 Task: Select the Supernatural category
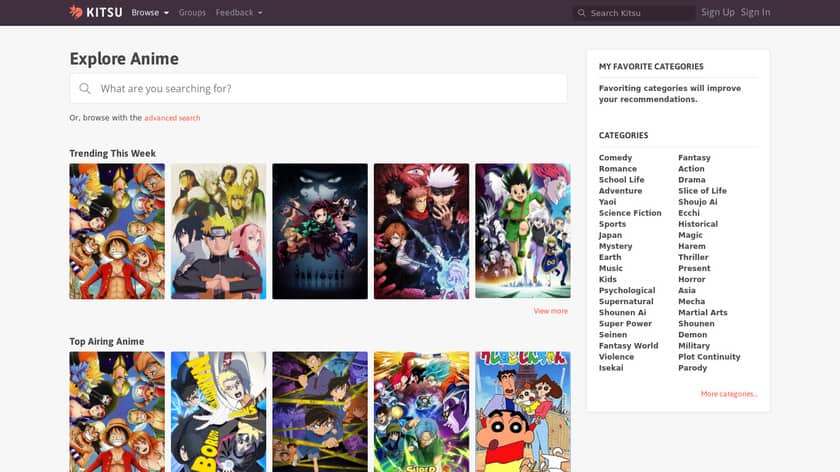click(x=626, y=302)
